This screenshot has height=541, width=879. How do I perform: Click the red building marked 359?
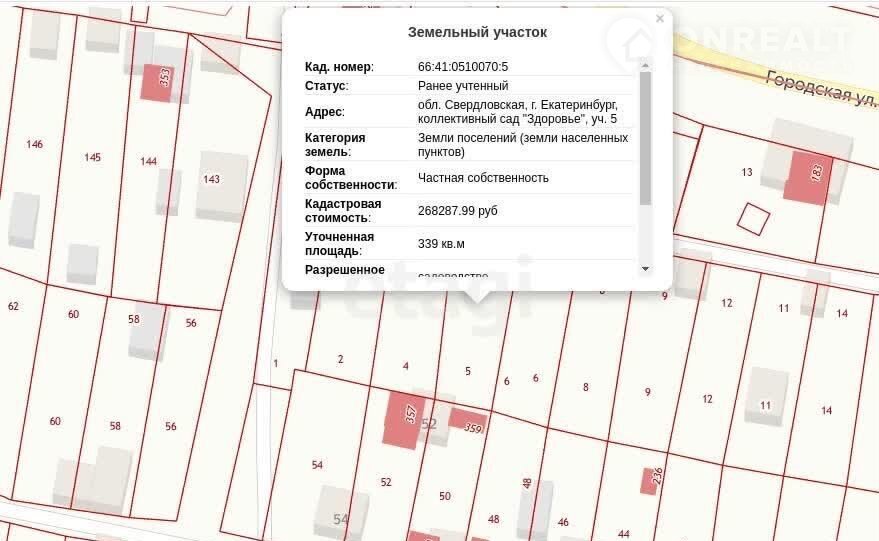point(468,421)
